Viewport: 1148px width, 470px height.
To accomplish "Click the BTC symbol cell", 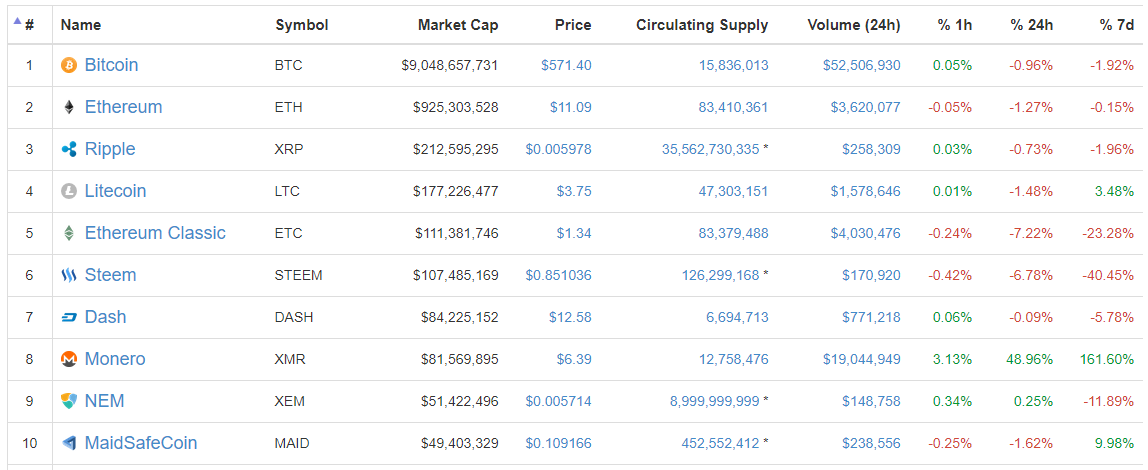I will tap(288, 65).
